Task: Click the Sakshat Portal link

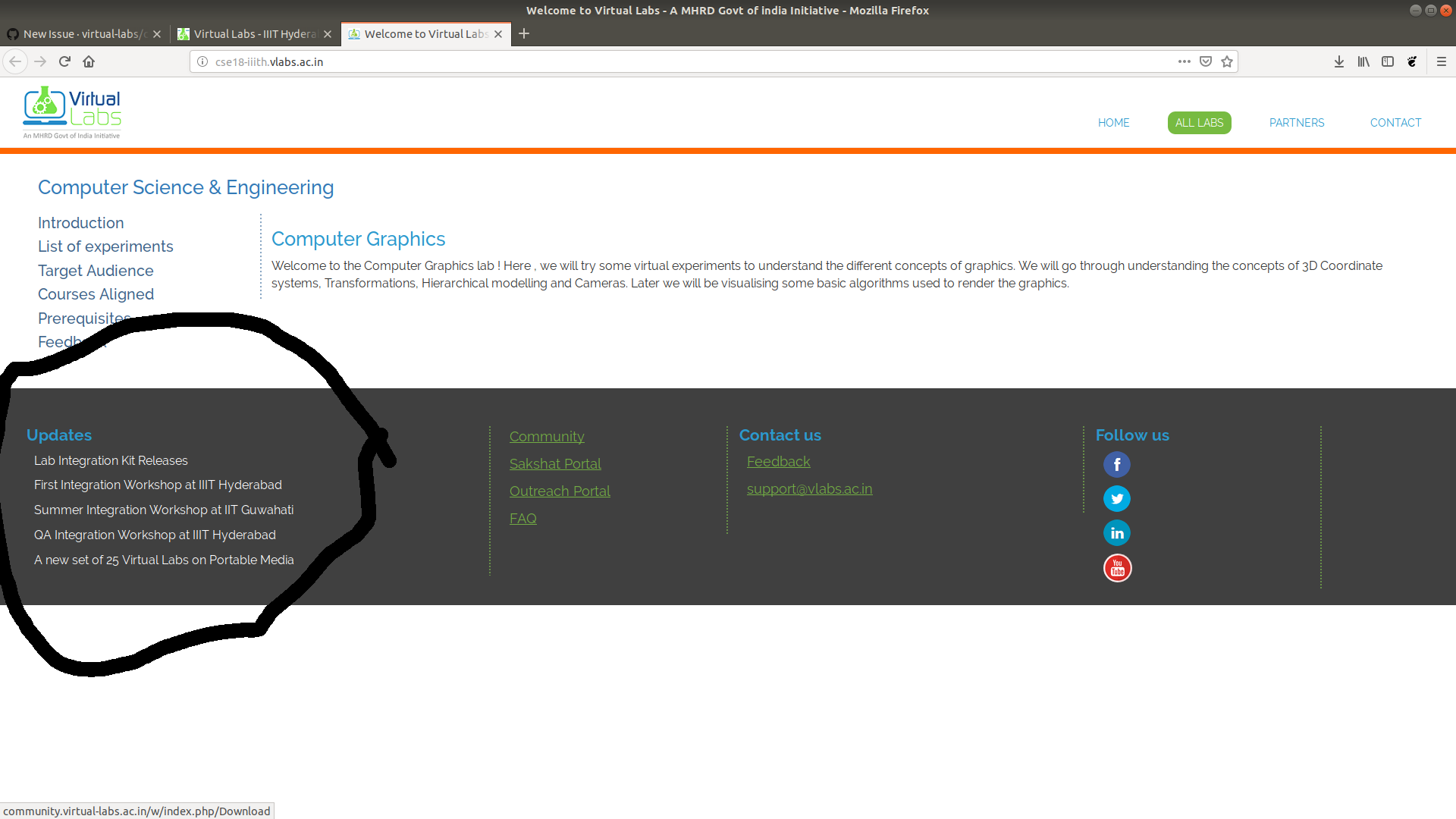Action: tap(555, 463)
